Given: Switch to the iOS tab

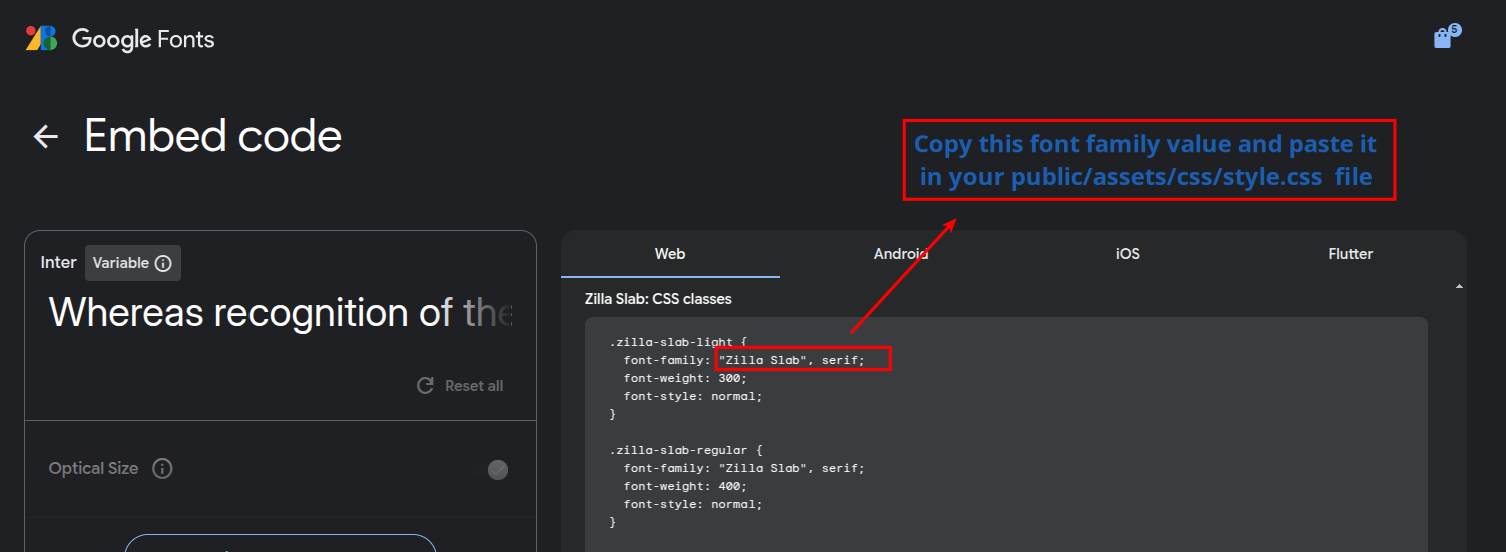Looking at the screenshot, I should pos(1128,254).
